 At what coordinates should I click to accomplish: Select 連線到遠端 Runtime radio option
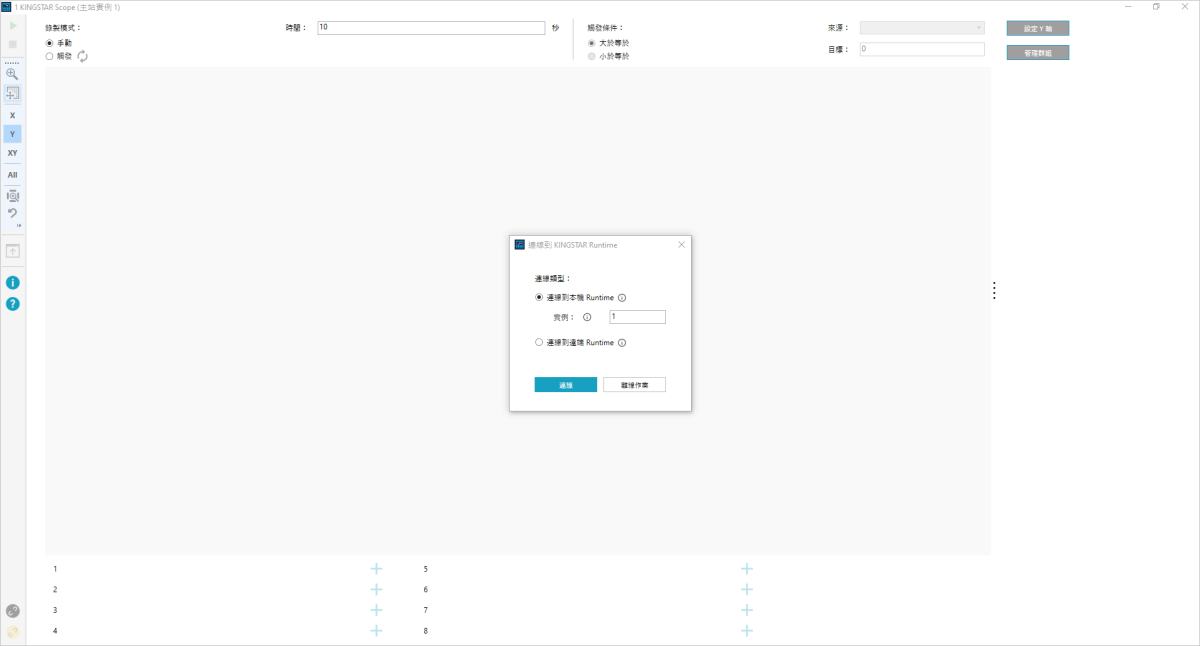point(540,342)
